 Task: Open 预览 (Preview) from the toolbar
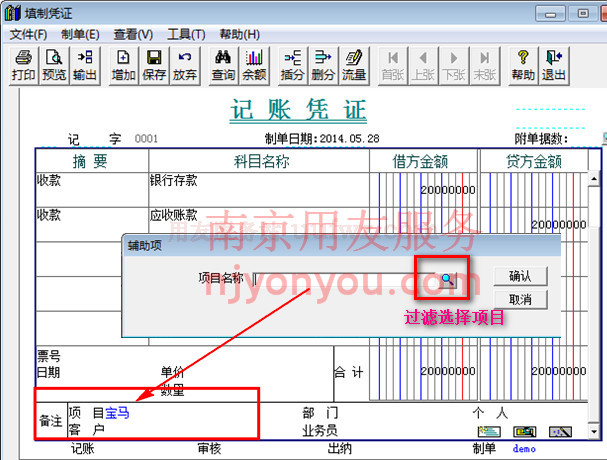(x=54, y=65)
